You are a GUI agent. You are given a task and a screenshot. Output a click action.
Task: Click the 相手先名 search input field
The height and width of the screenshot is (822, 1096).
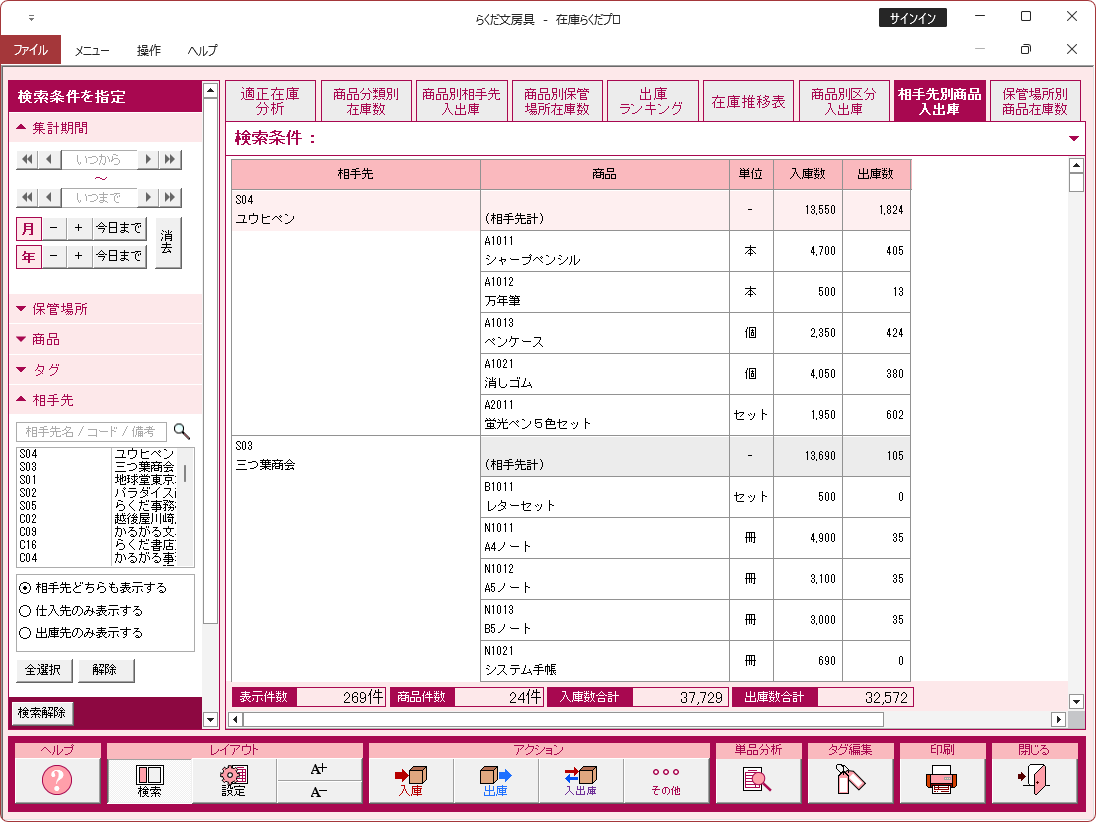click(91, 431)
